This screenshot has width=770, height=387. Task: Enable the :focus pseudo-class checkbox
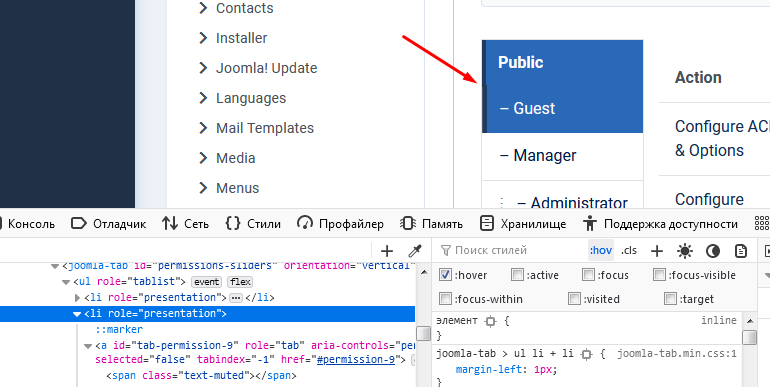pos(588,275)
